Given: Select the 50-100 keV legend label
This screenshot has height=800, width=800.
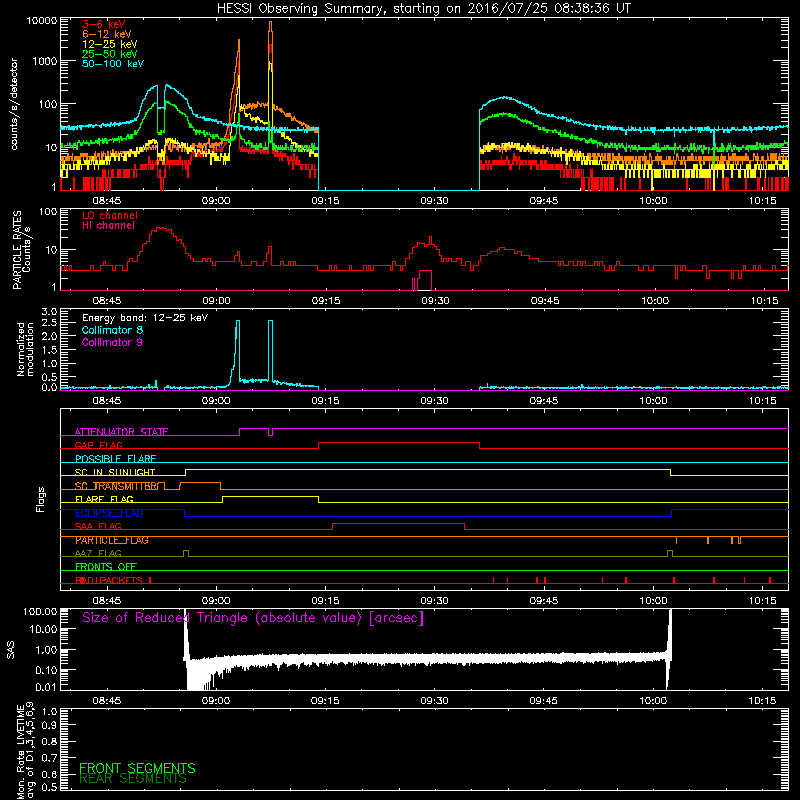Looking at the screenshot, I should tap(113, 64).
